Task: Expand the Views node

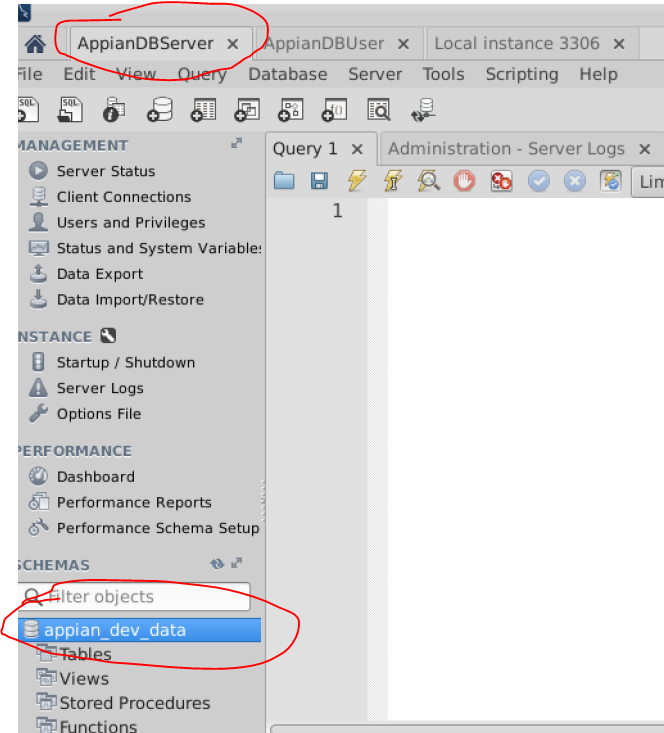Action: pos(84,679)
